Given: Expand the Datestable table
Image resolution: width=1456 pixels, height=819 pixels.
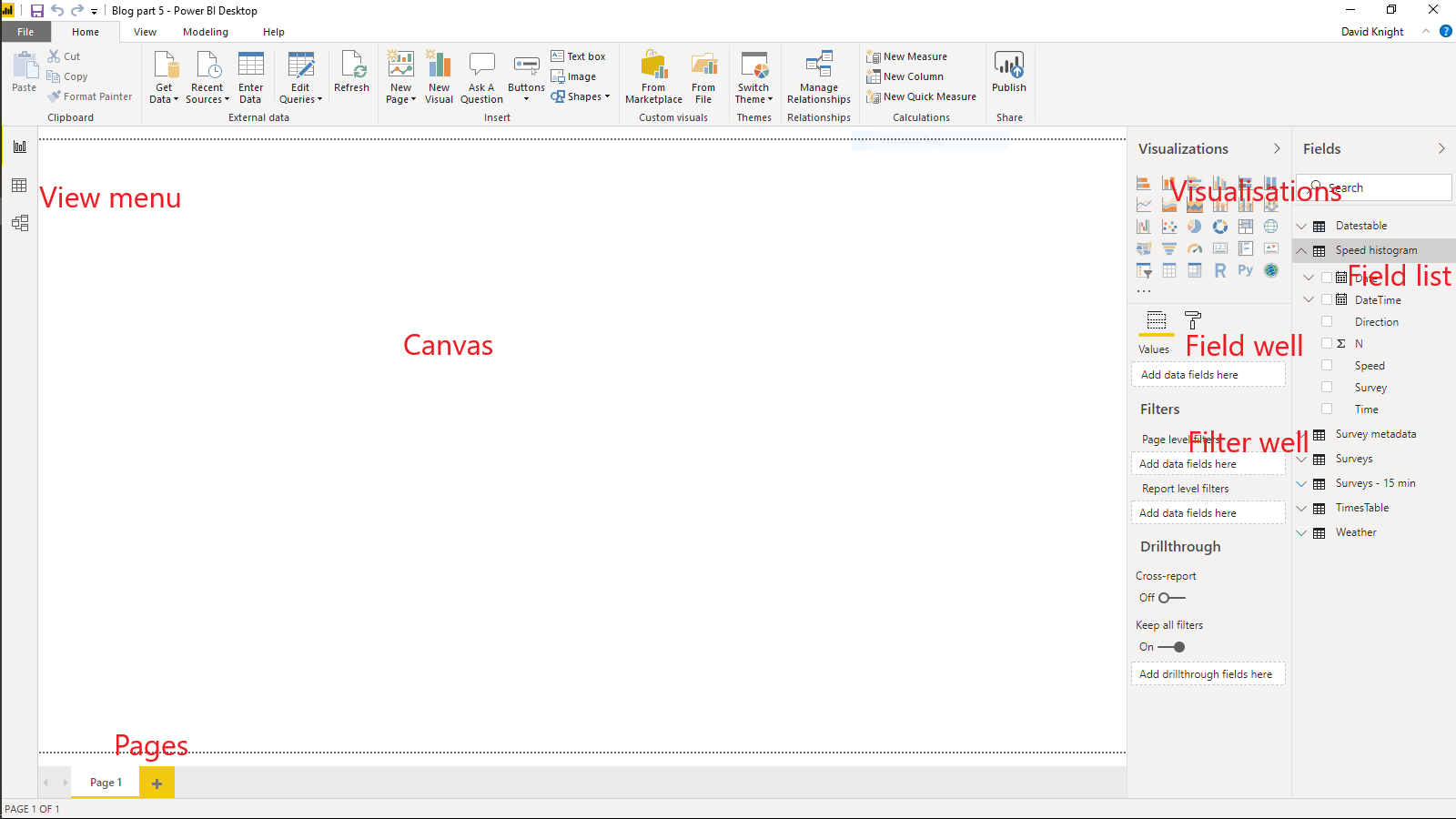Looking at the screenshot, I should click(x=1301, y=226).
